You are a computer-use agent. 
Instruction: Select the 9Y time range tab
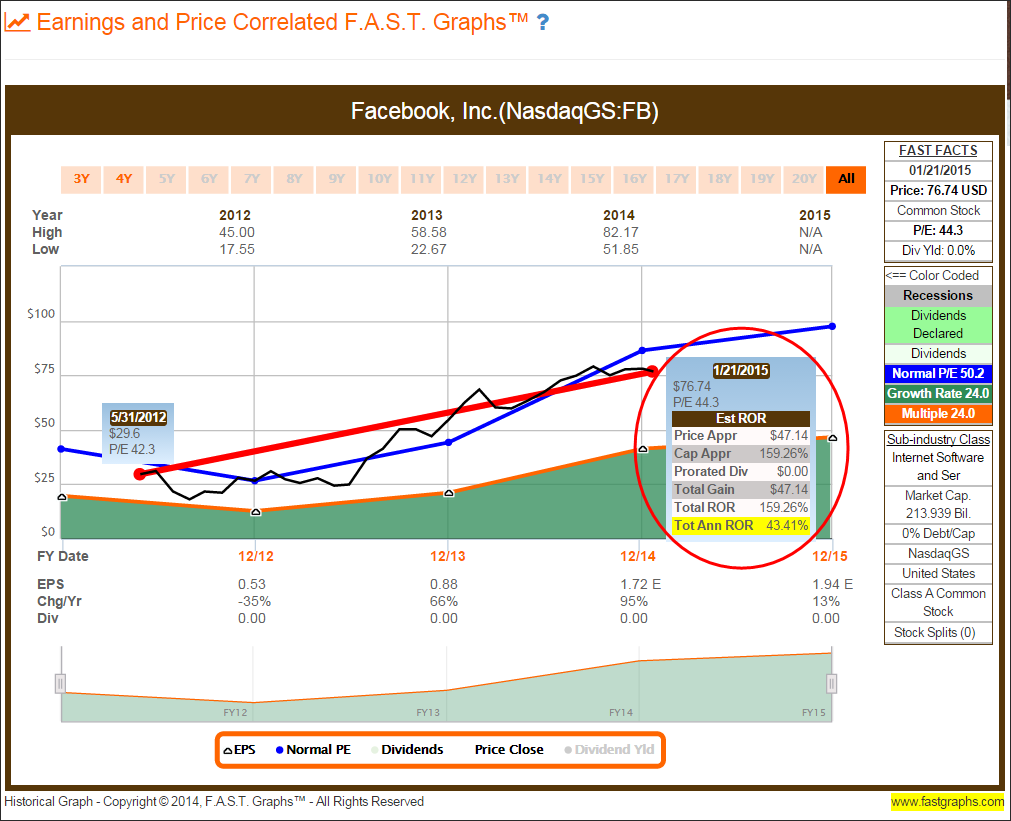tap(337, 179)
